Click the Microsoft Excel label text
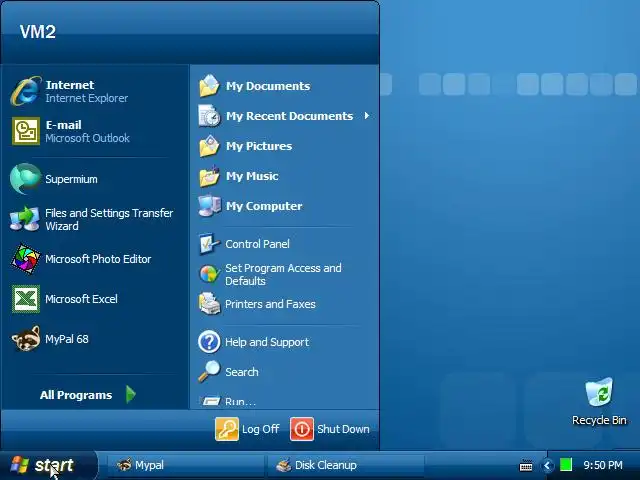This screenshot has height=480, width=640. 81,299
